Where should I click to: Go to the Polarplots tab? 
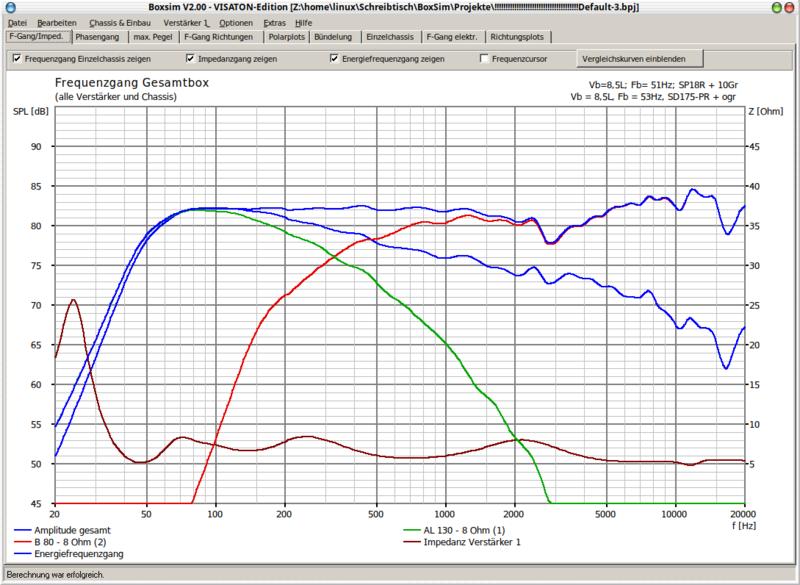point(288,37)
